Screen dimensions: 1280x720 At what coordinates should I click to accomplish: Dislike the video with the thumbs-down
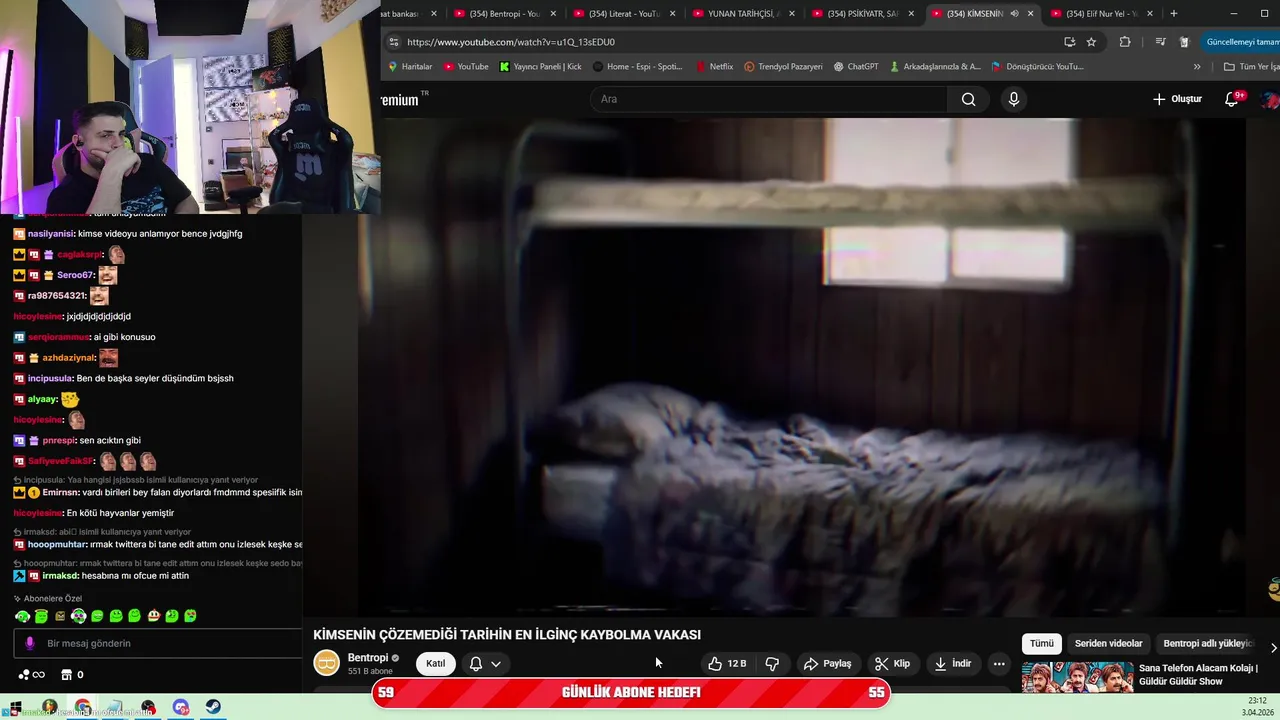tap(772, 663)
